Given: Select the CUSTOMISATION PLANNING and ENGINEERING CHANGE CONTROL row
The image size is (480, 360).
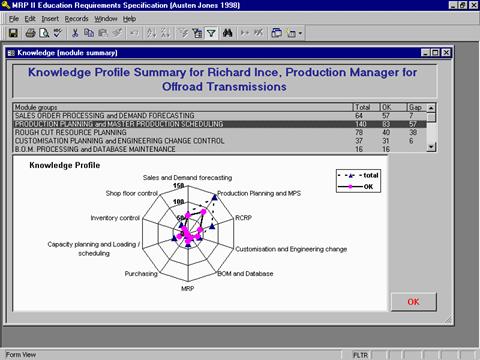Looking at the screenshot, I should 220,141.
